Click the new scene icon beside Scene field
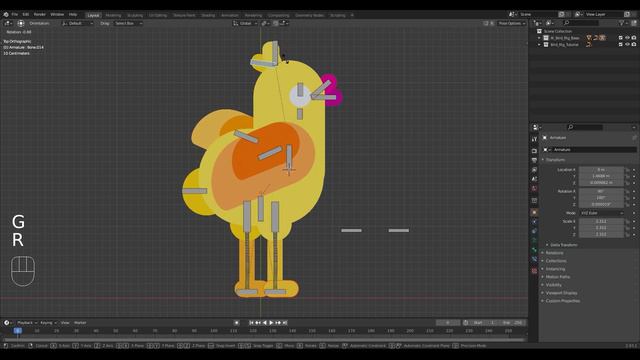640x360 pixels. pyautogui.click(x=562, y=14)
